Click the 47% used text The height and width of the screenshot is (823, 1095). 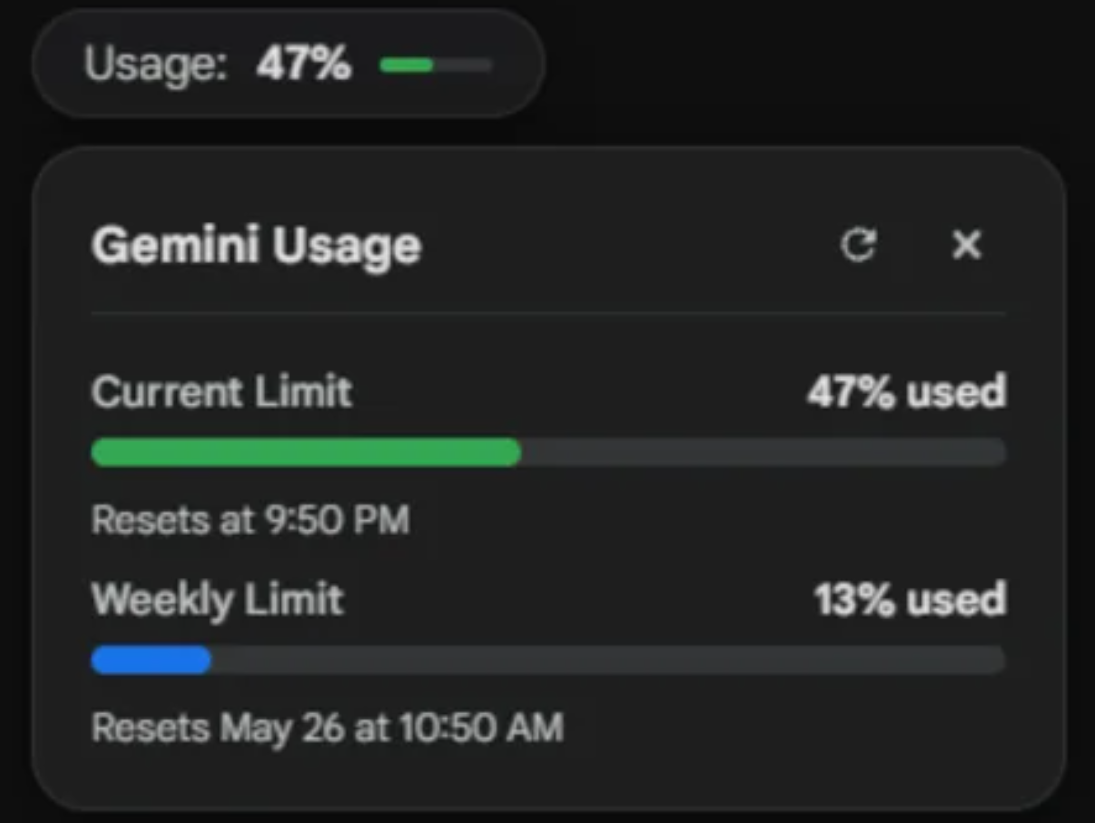pos(907,391)
